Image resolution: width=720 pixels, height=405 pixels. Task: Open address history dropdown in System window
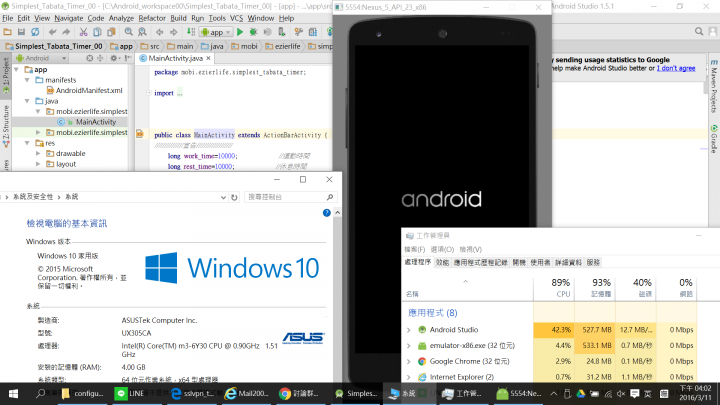[223, 197]
